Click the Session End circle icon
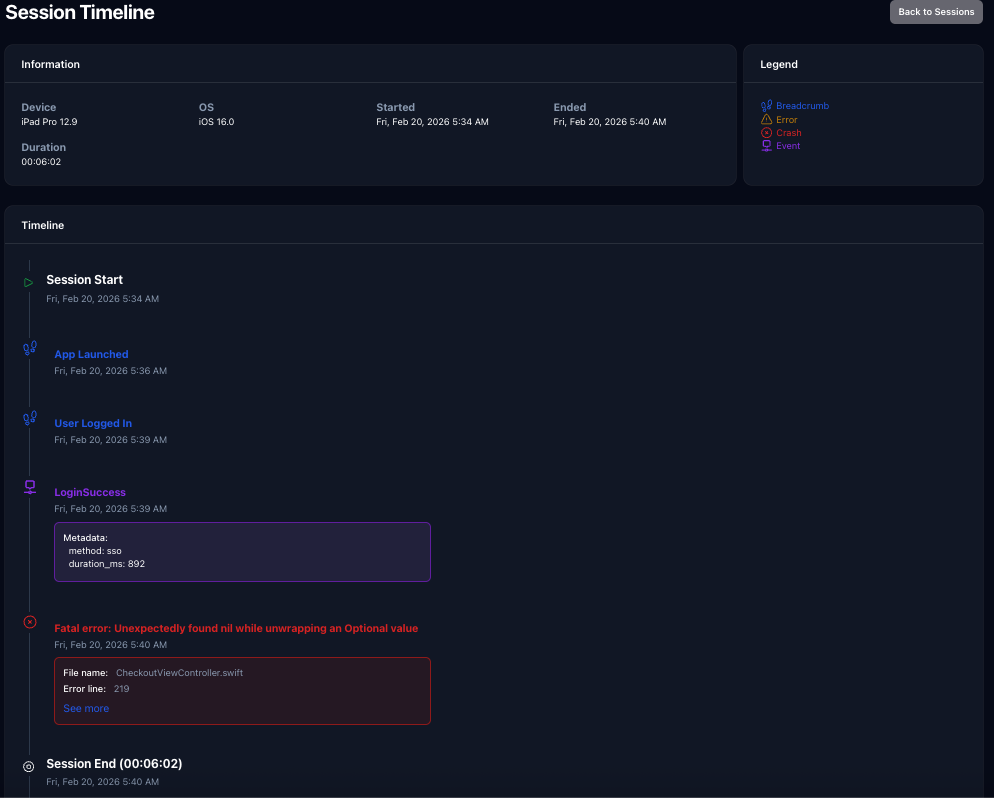 point(29,766)
